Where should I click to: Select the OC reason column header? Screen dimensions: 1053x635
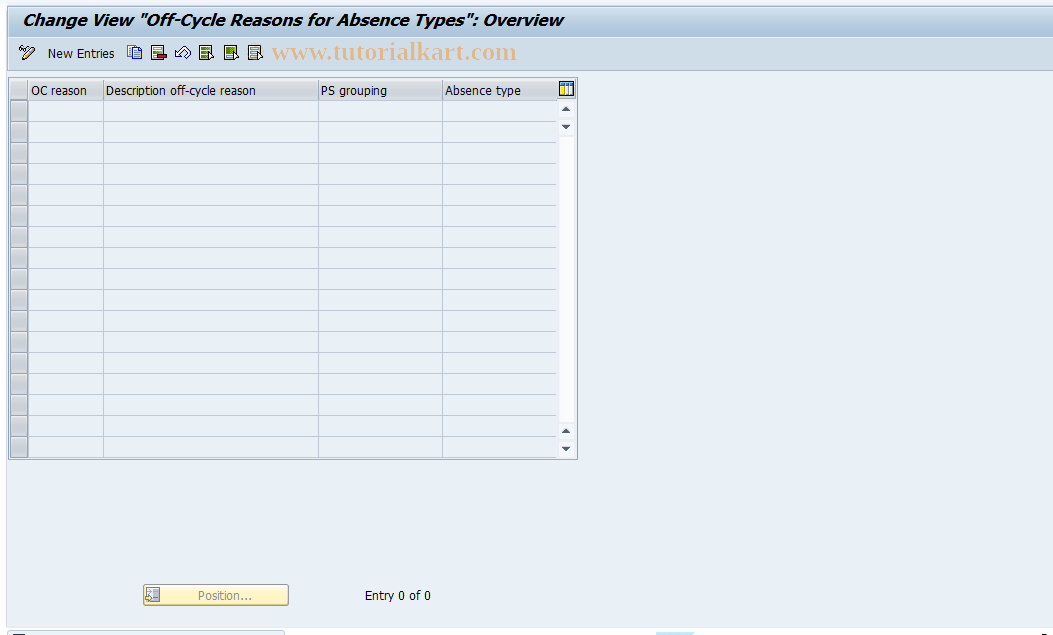point(66,91)
